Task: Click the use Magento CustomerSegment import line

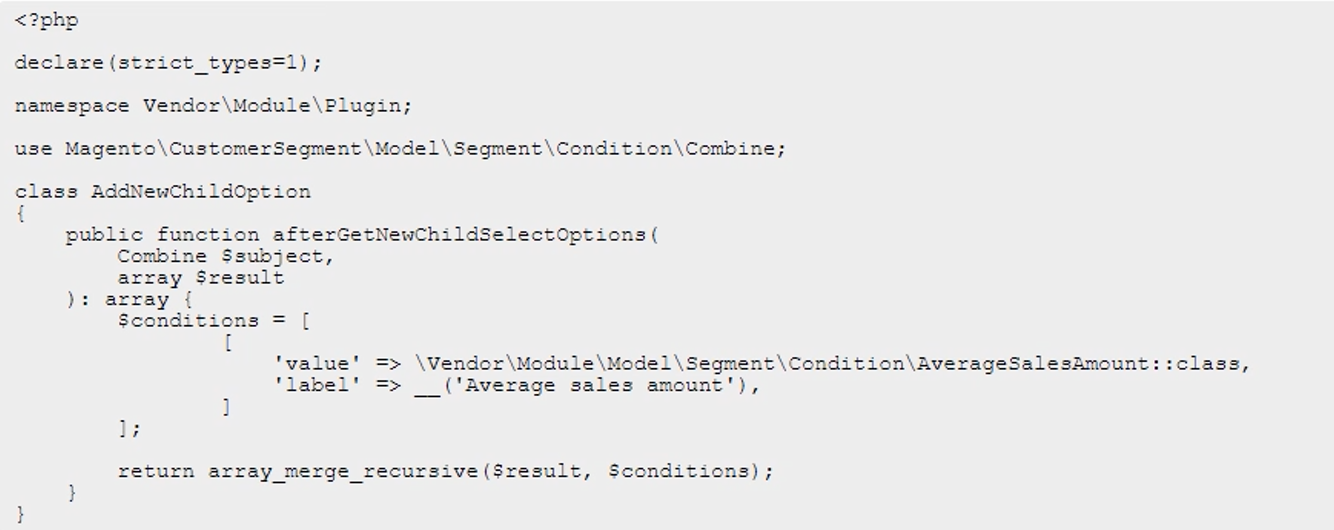Action: point(400,149)
